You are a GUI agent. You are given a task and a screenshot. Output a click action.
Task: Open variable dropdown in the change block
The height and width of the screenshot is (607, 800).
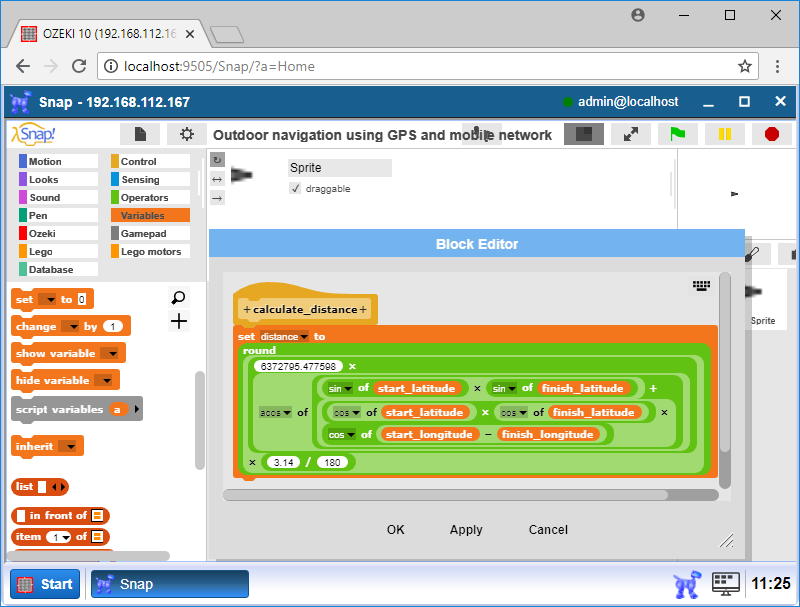tap(70, 326)
